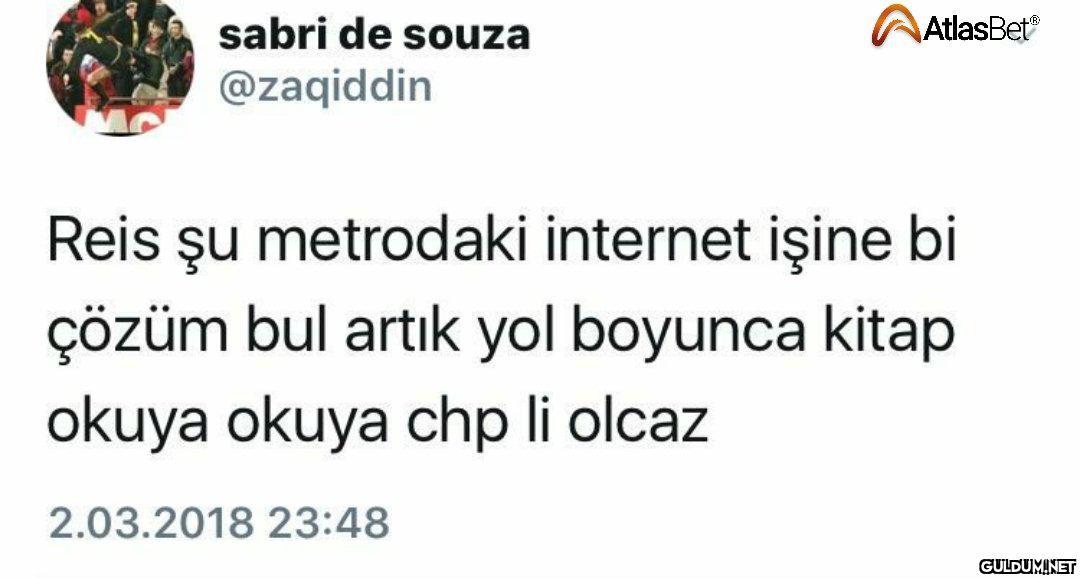Viewport: 1080px width, 578px height.
Task: Open the sabri de souza display name
Action: (x=374, y=34)
